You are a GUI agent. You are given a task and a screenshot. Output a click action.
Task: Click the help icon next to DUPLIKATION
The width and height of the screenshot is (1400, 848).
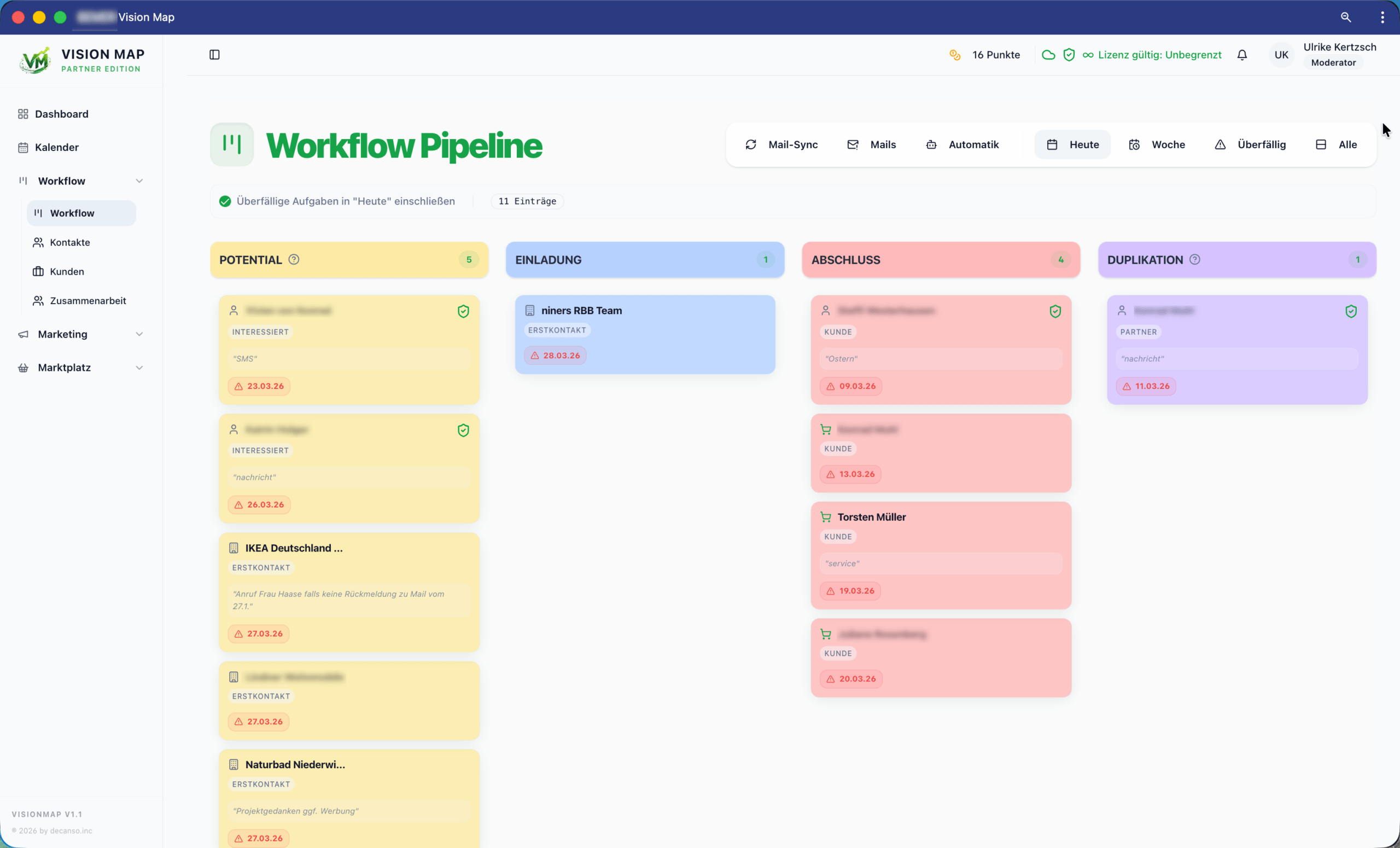pyautogui.click(x=1195, y=259)
